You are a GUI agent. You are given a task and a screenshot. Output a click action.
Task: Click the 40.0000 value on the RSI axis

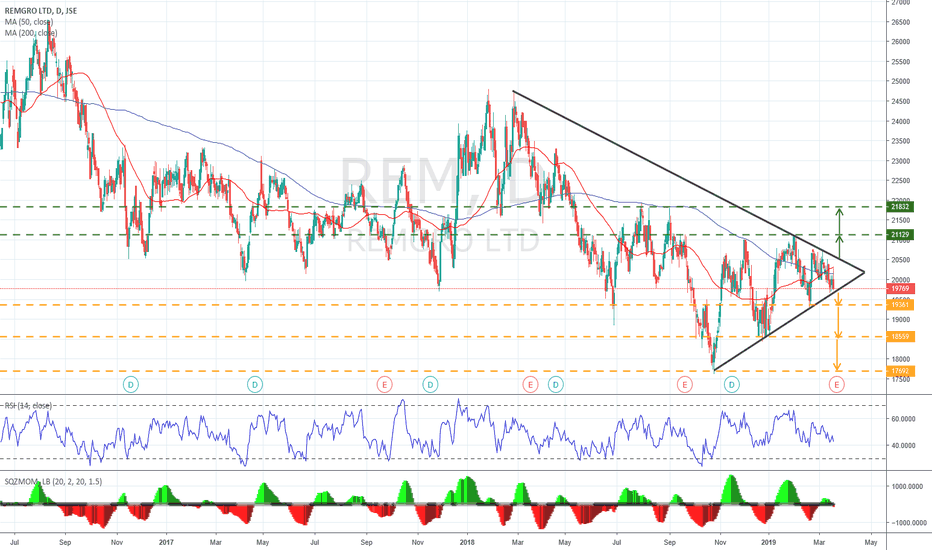click(x=902, y=445)
